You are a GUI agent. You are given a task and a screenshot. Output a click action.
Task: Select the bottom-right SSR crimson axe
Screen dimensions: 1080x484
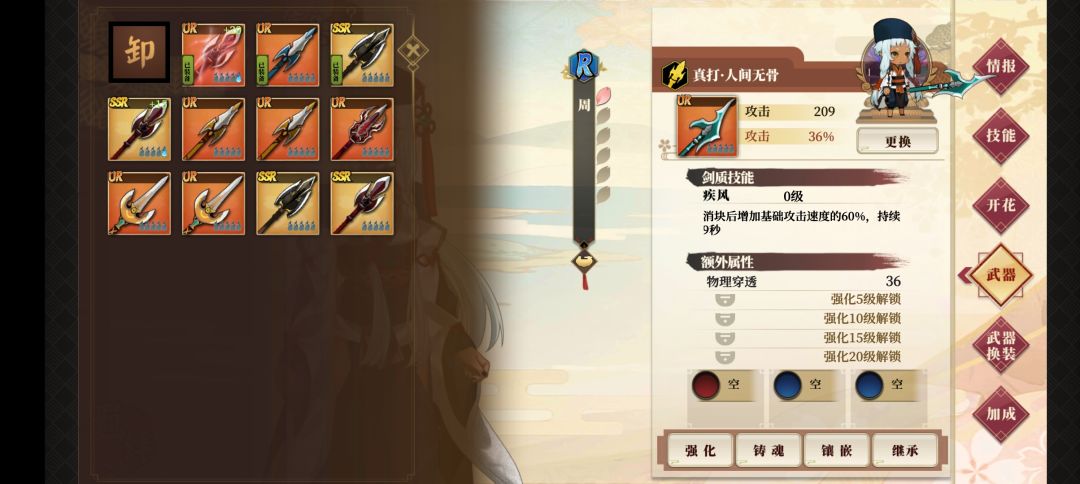pyautogui.click(x=362, y=204)
